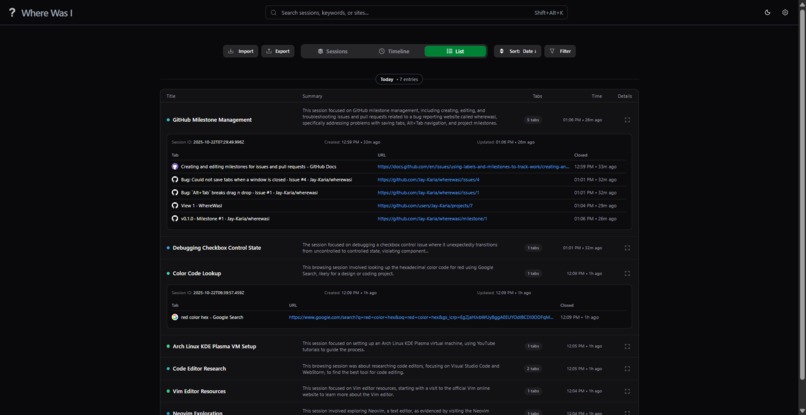Click GitHub favicon beside View 1 - WhereWasI

pos(175,205)
